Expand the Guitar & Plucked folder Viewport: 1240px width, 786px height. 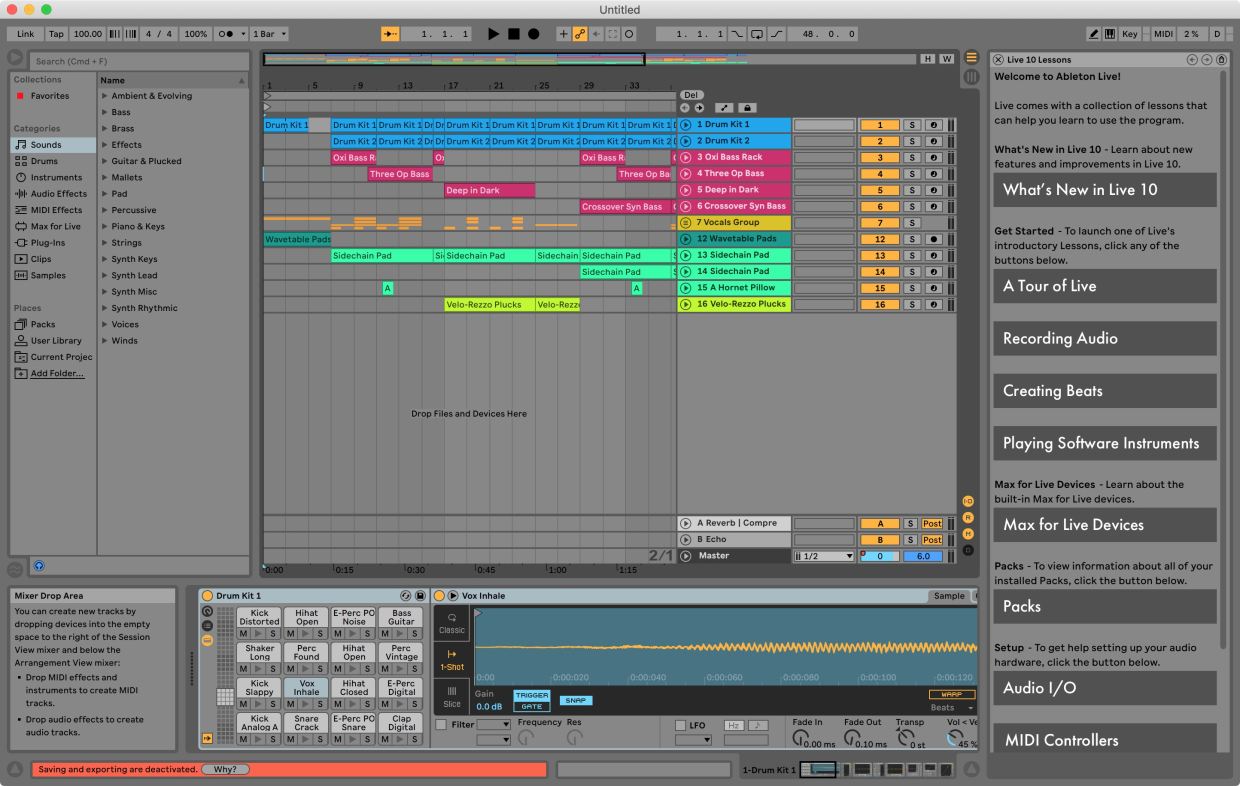104,161
